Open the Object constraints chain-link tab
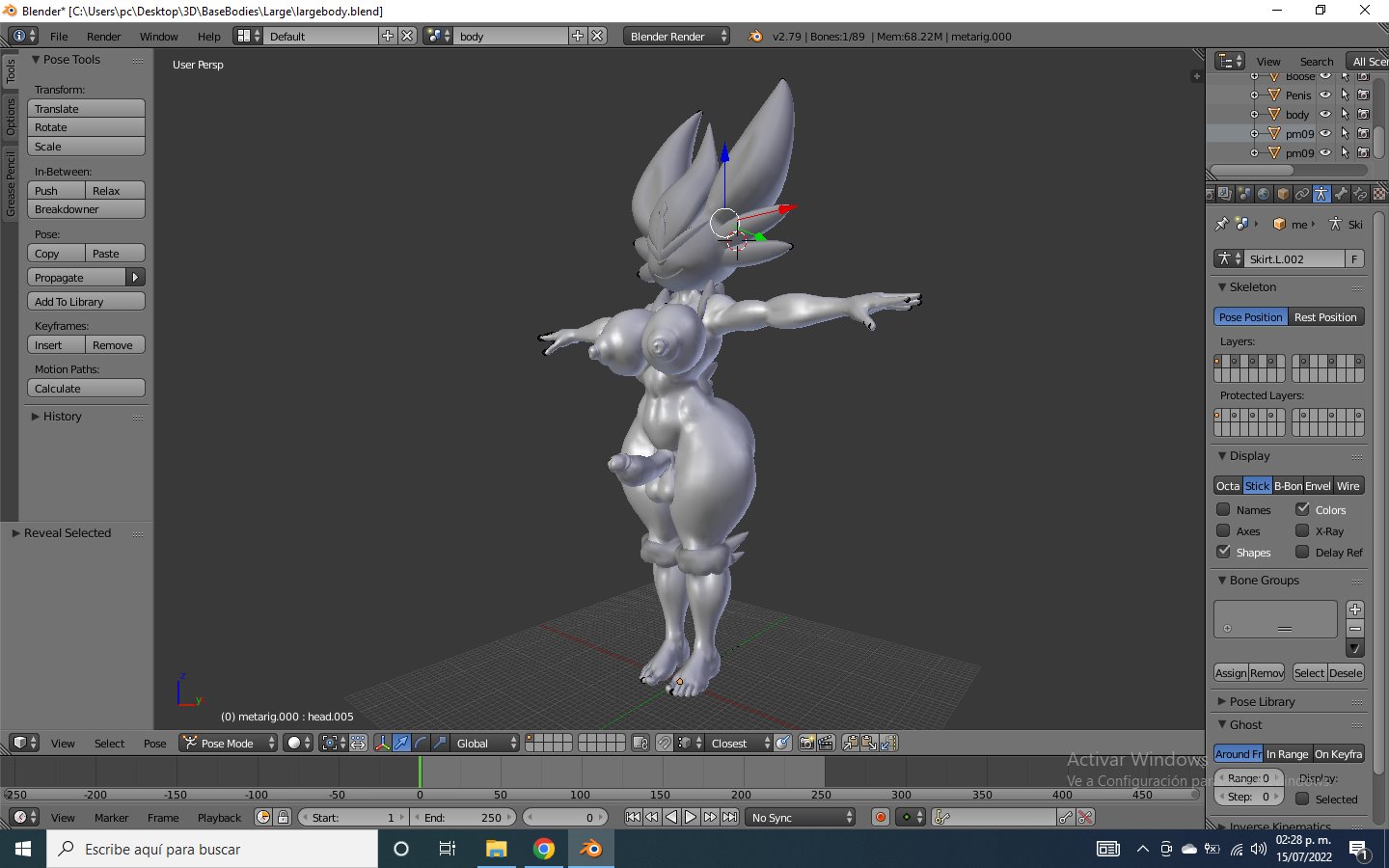Image resolution: width=1389 pixels, height=868 pixels. click(x=1301, y=194)
